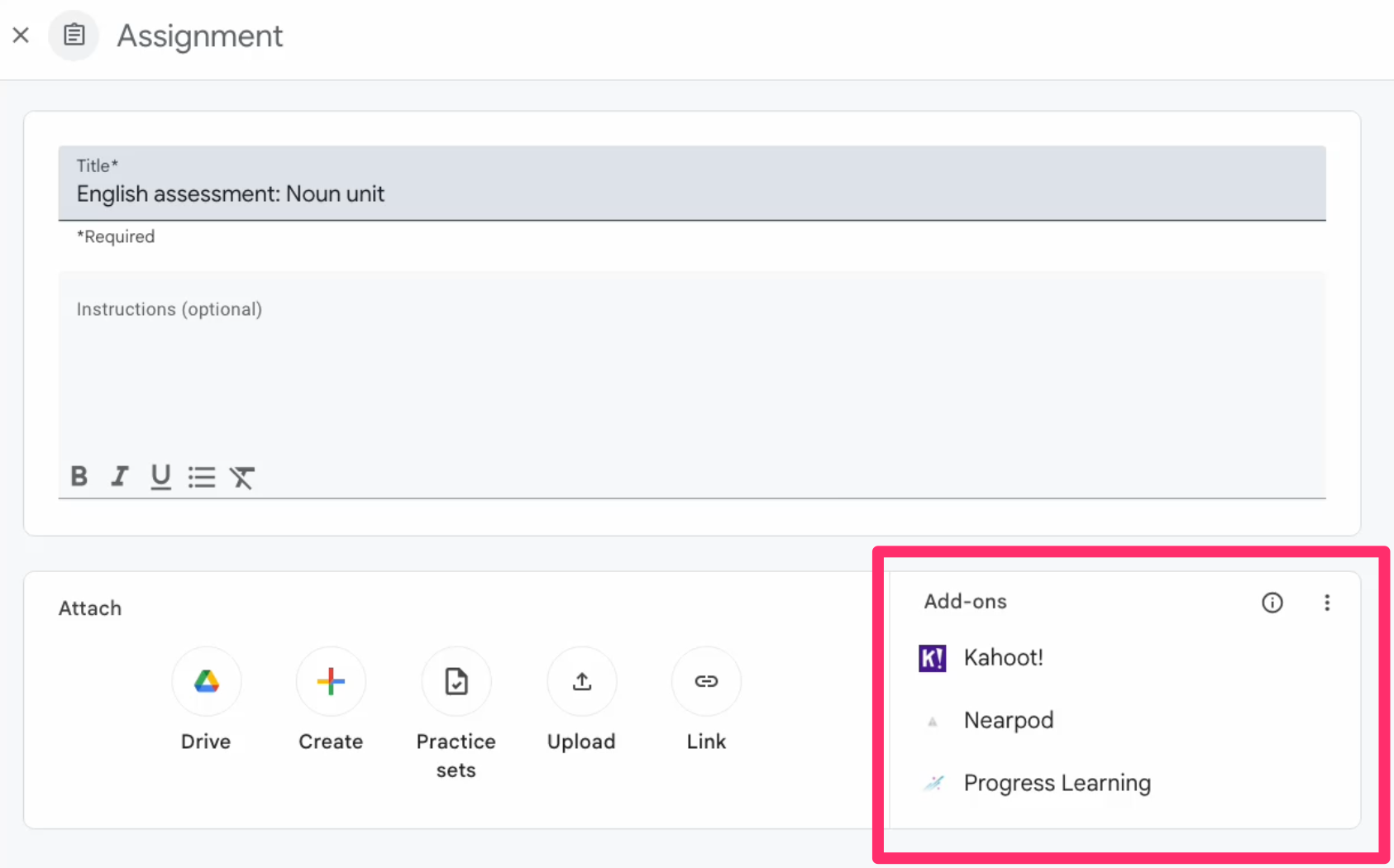Toggle italic formatting in instructions
This screenshot has width=1394, height=868.
(119, 476)
